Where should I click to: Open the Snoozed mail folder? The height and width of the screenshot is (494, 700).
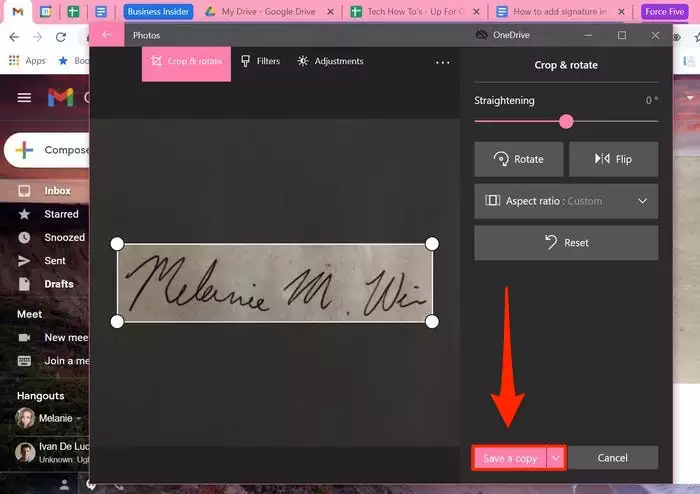(64, 238)
